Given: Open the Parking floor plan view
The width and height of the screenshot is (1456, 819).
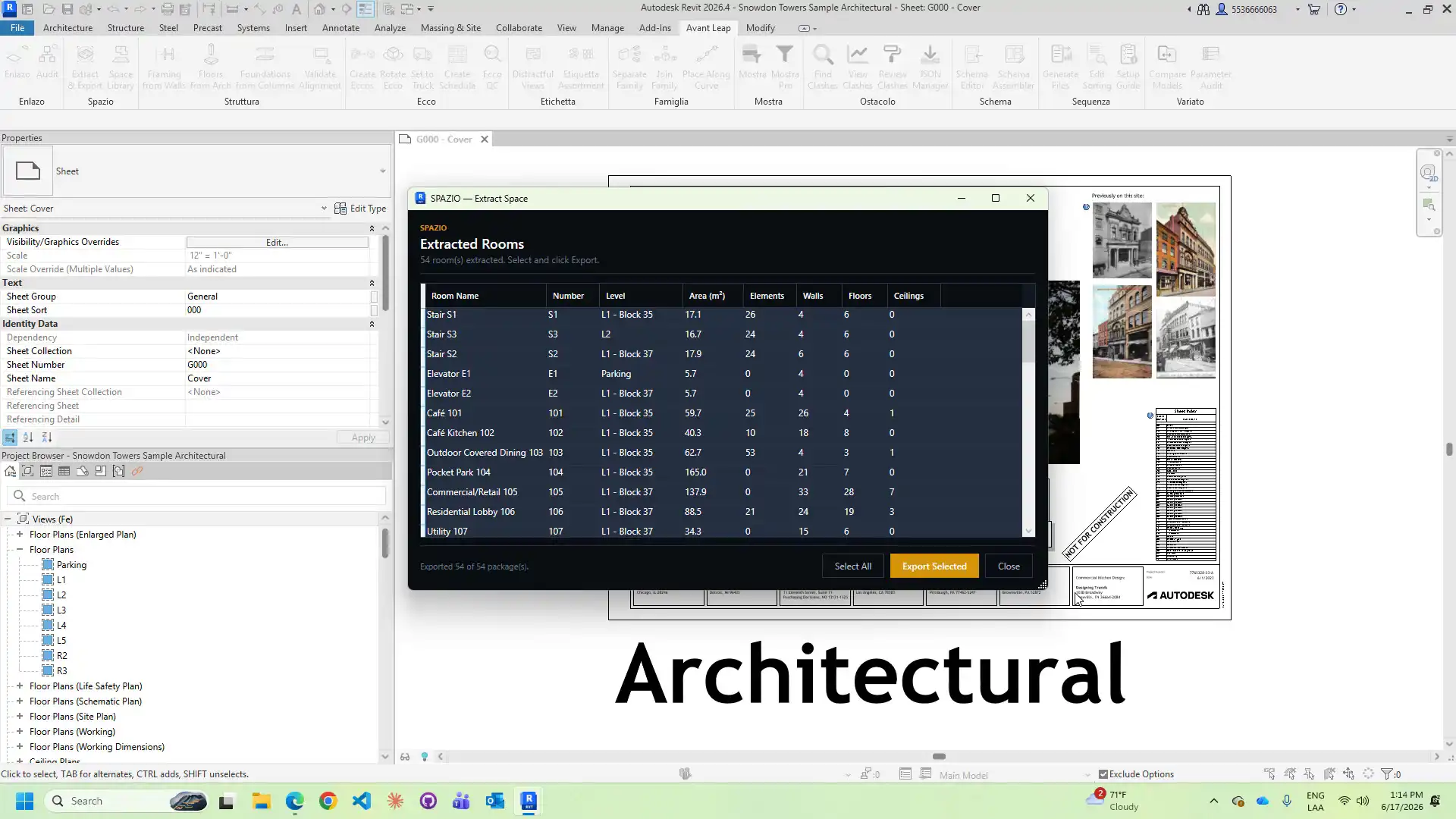Looking at the screenshot, I should (71, 565).
